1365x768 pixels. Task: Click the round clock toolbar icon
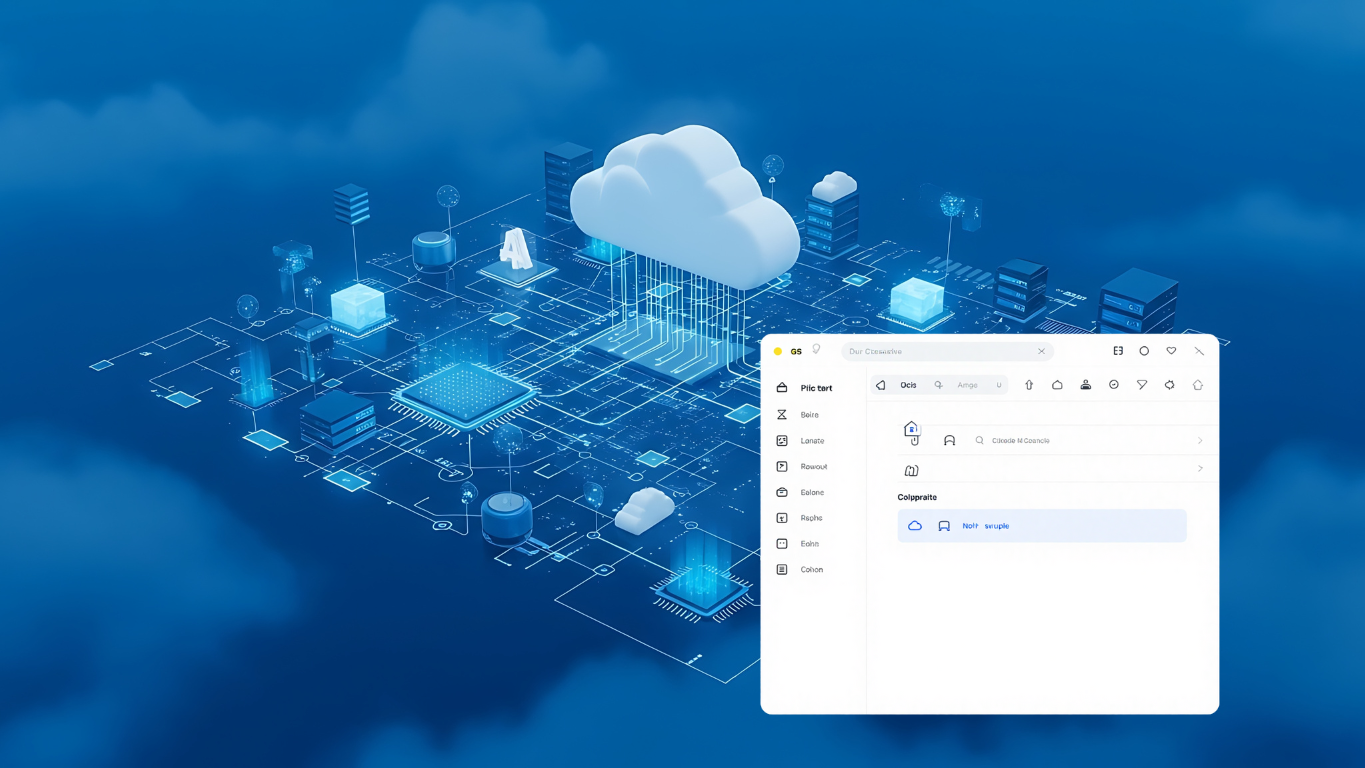click(1113, 385)
